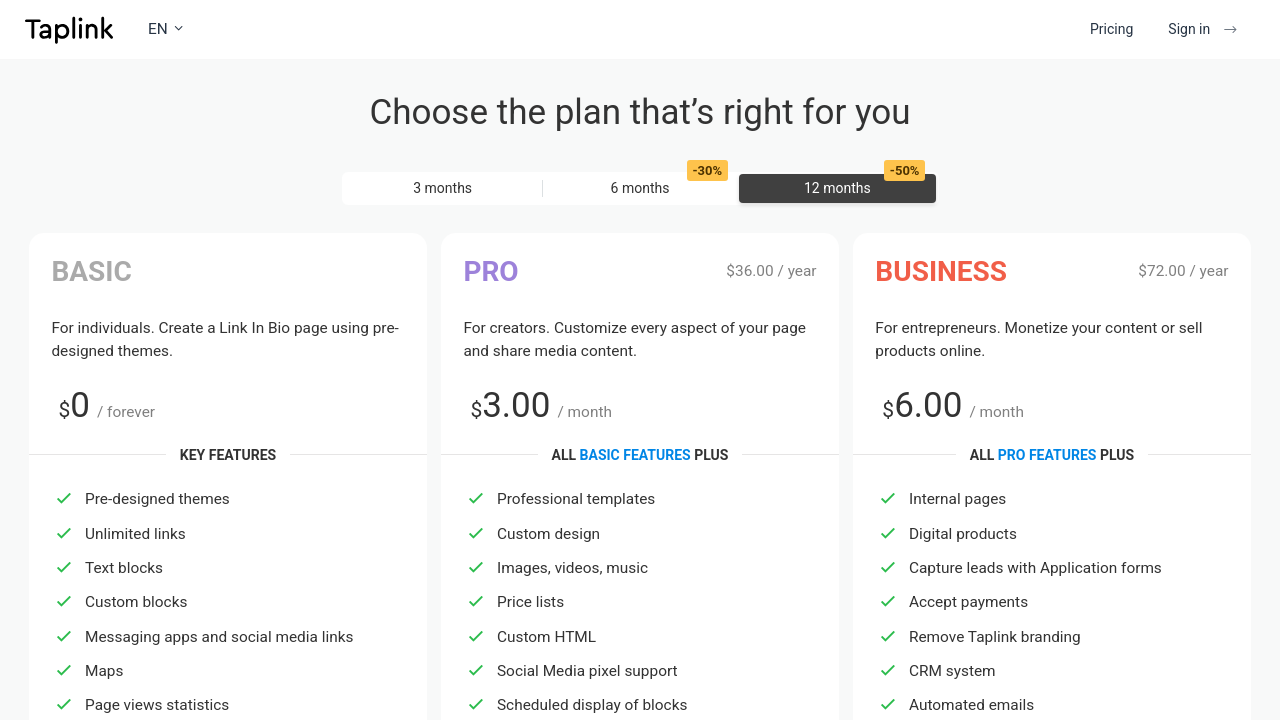
Task: Click the Sign in link
Action: [x=1189, y=29]
